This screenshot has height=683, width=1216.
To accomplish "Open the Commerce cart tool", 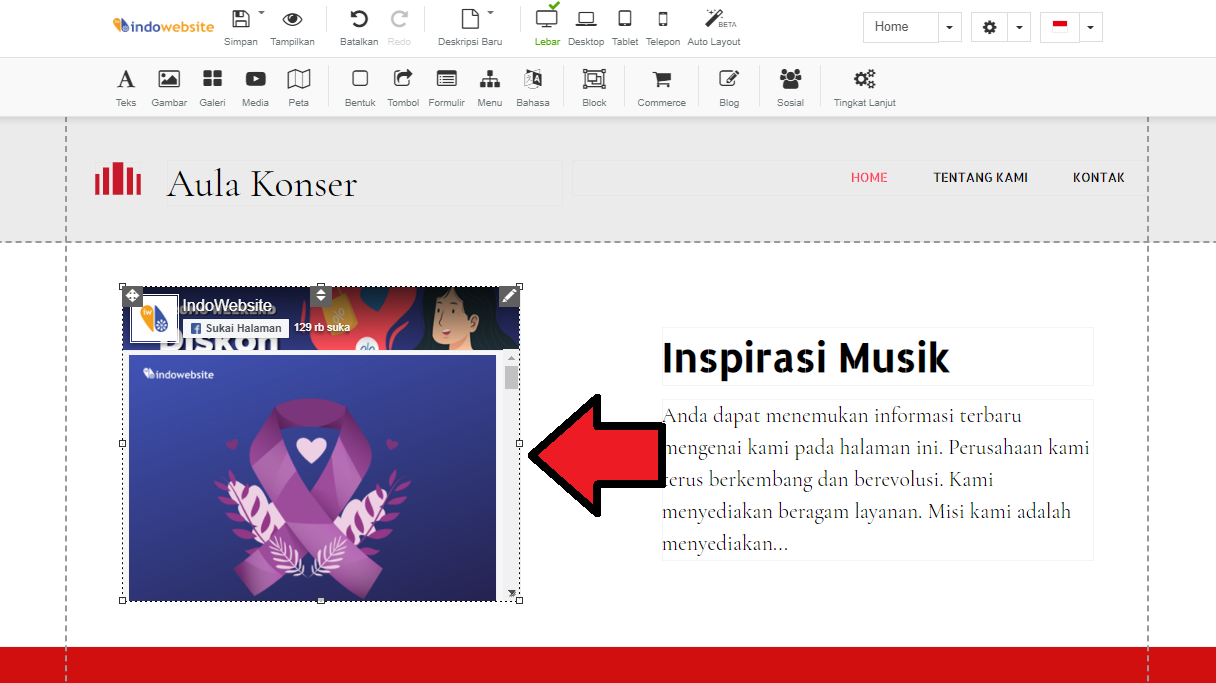I will (661, 86).
